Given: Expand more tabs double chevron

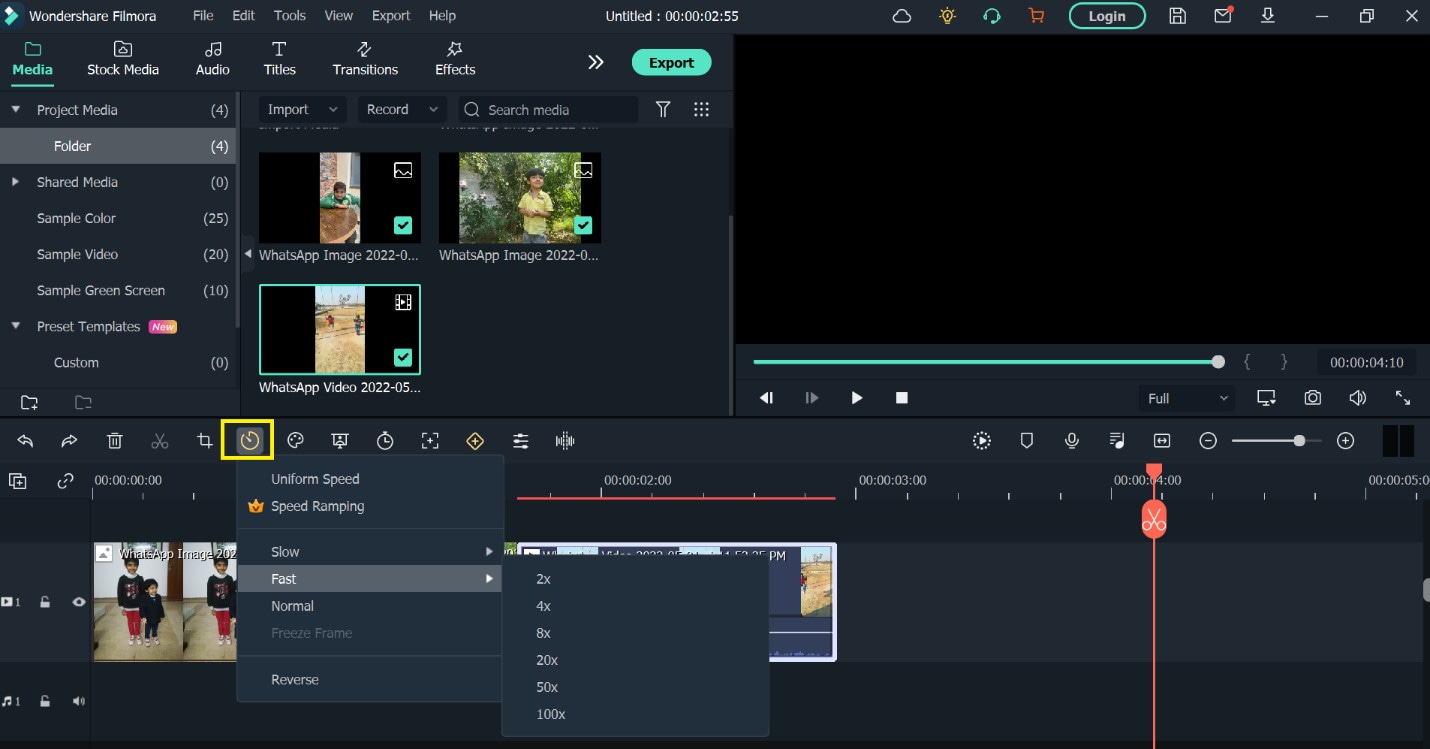Looking at the screenshot, I should click(x=596, y=62).
